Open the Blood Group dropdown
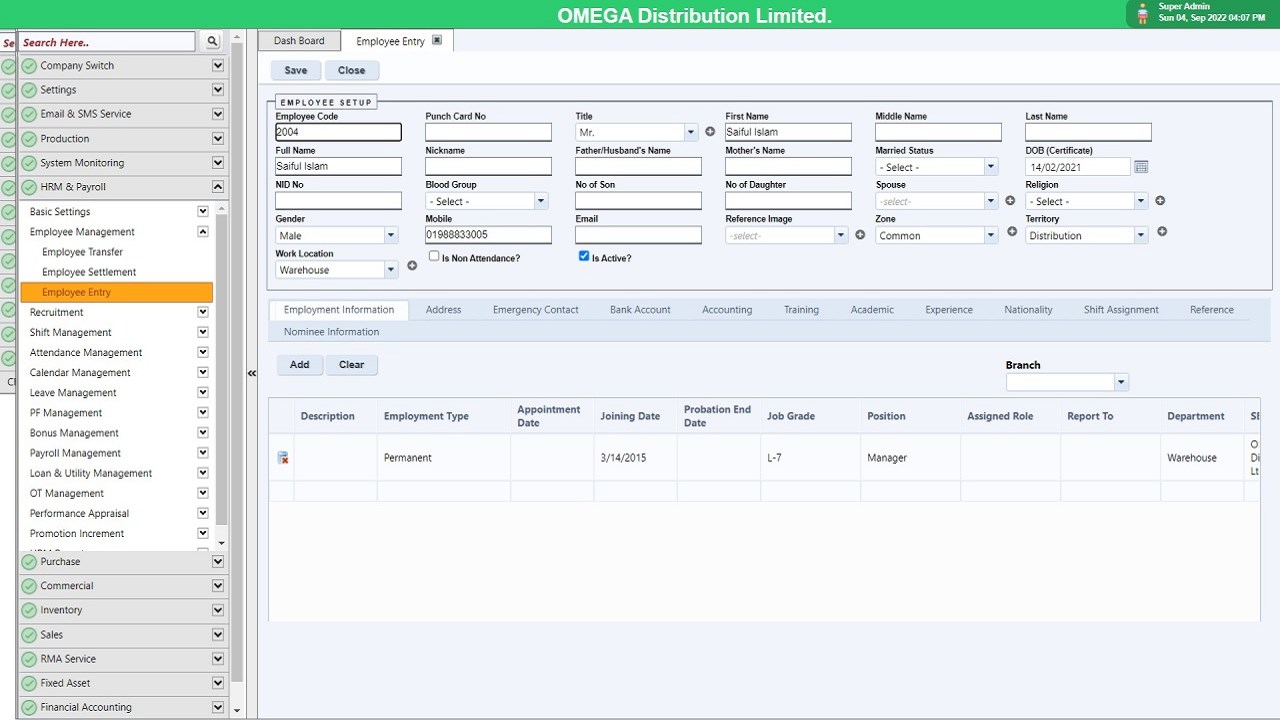1280x720 pixels. point(541,201)
